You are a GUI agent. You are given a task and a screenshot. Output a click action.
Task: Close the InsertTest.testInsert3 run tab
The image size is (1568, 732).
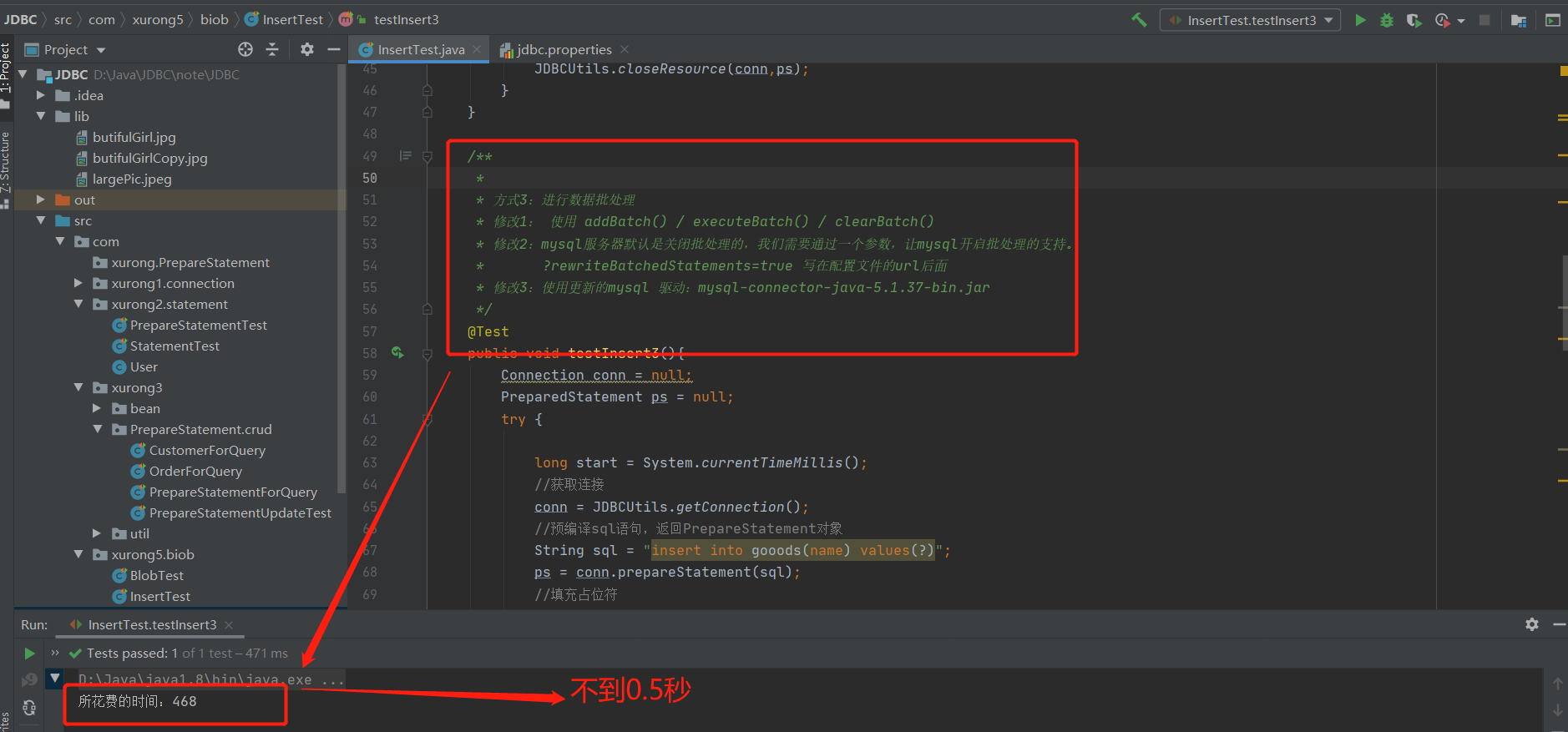(x=229, y=624)
